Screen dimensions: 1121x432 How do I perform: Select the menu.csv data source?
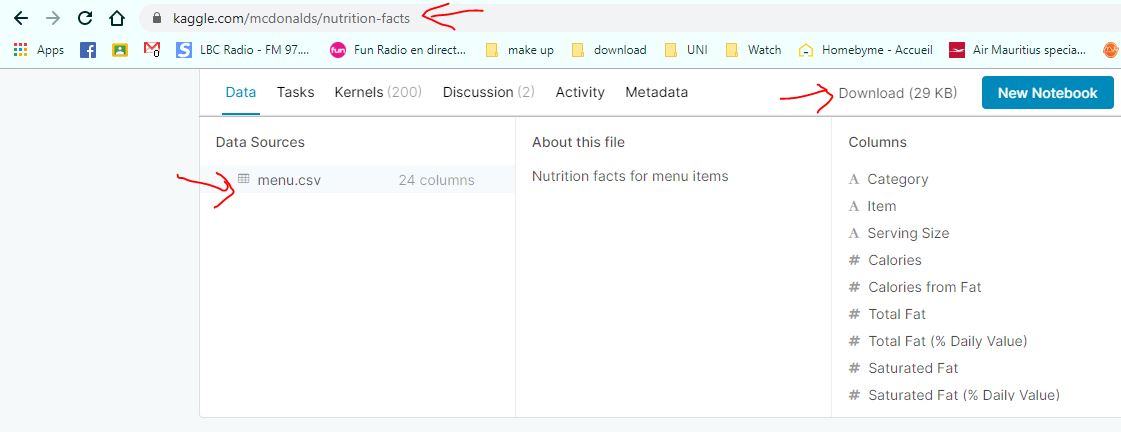[x=357, y=180]
